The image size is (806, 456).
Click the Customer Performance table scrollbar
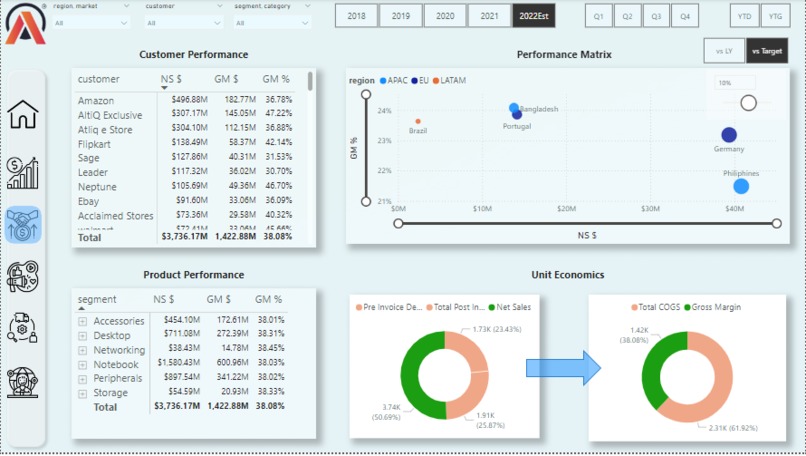[x=310, y=81]
